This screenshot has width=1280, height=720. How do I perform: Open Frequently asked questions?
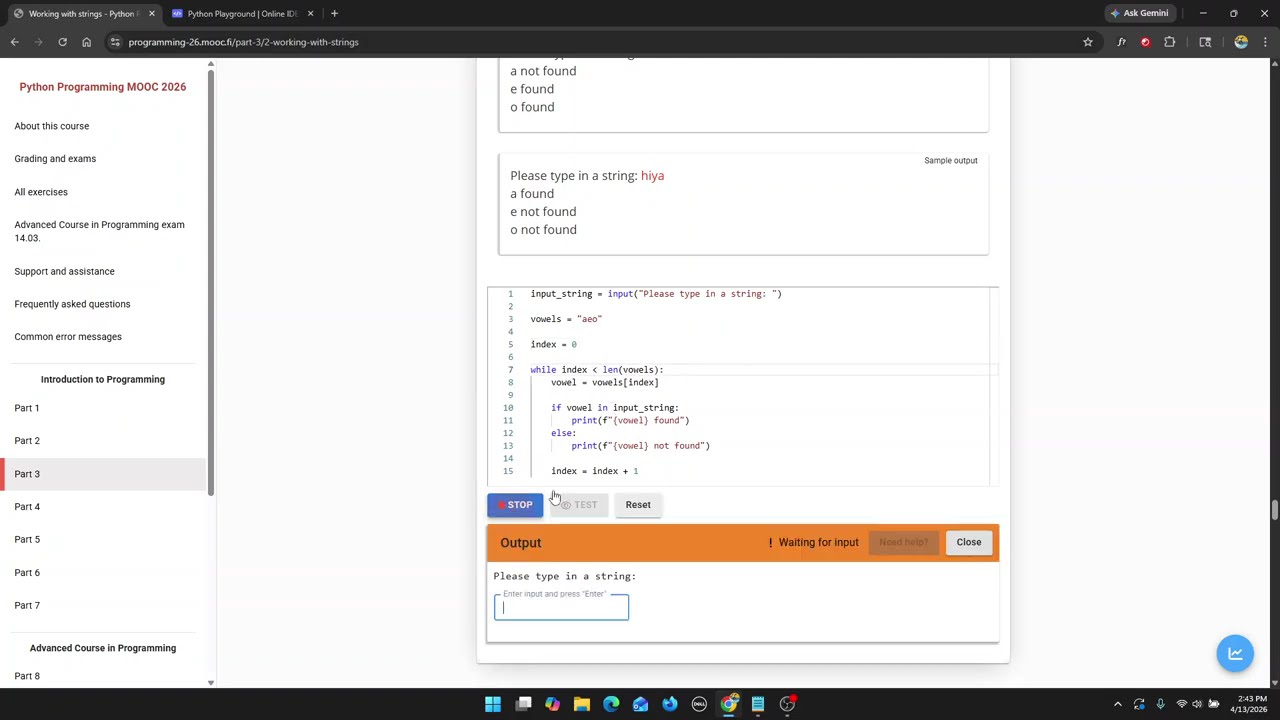[72, 304]
